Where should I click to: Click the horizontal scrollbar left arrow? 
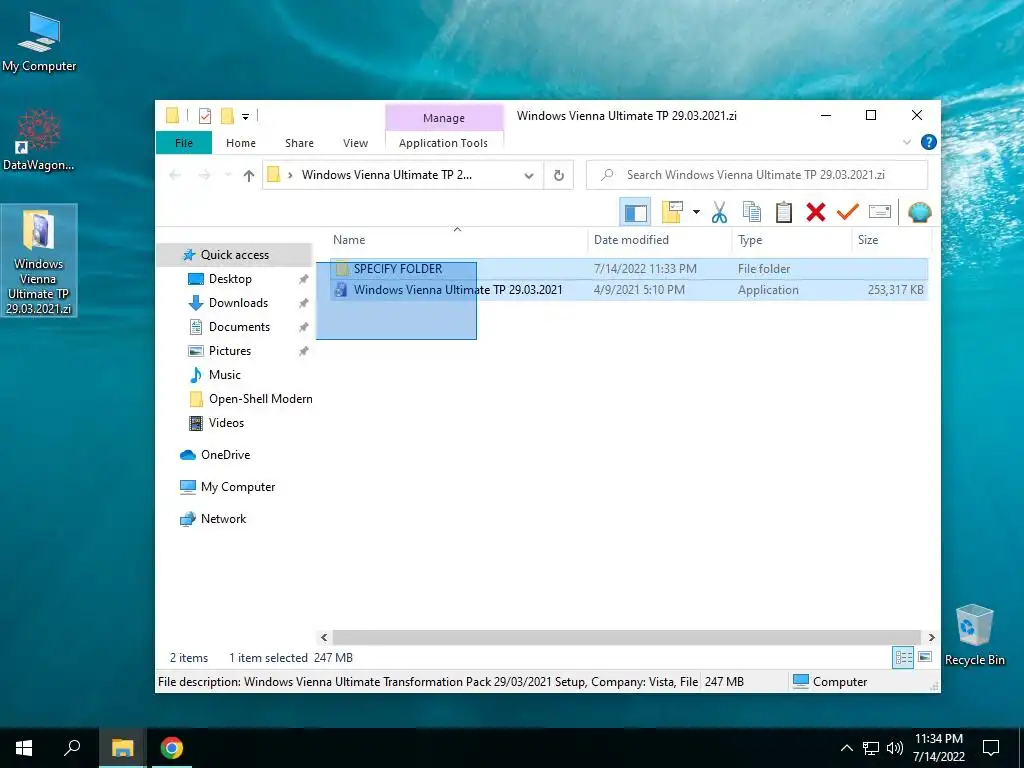pyautogui.click(x=324, y=637)
